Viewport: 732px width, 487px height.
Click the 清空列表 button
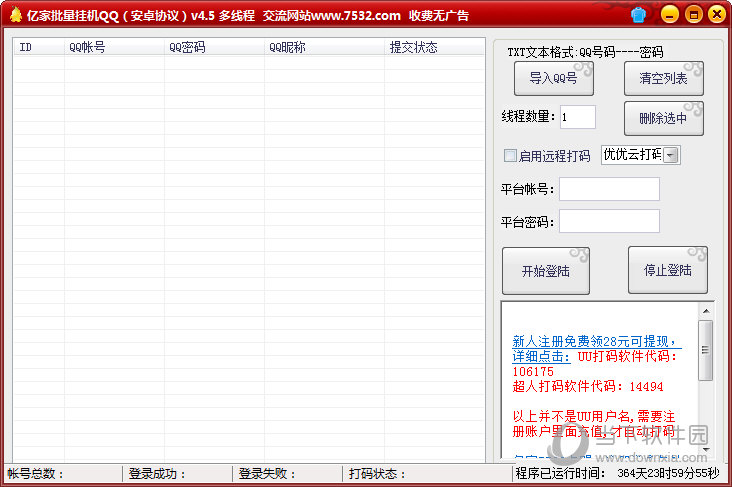[x=663, y=78]
